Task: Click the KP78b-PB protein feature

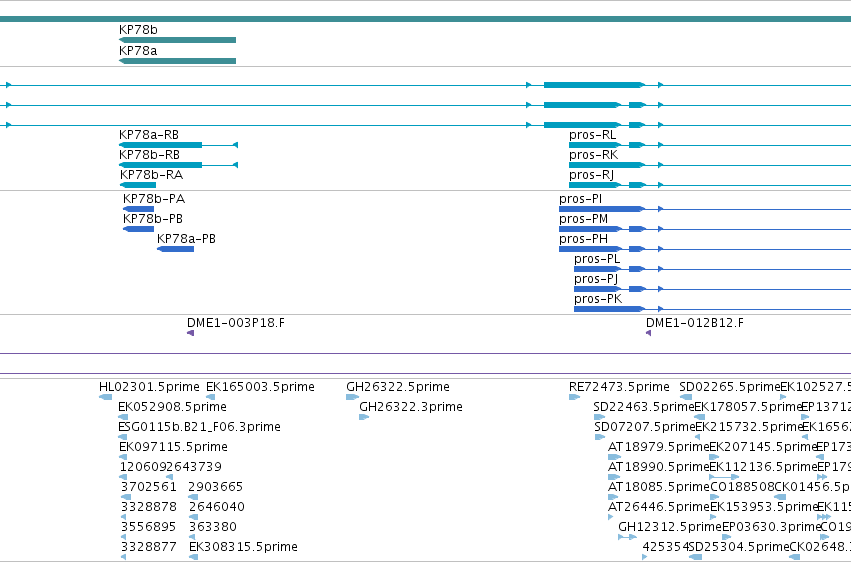Action: [x=138, y=229]
